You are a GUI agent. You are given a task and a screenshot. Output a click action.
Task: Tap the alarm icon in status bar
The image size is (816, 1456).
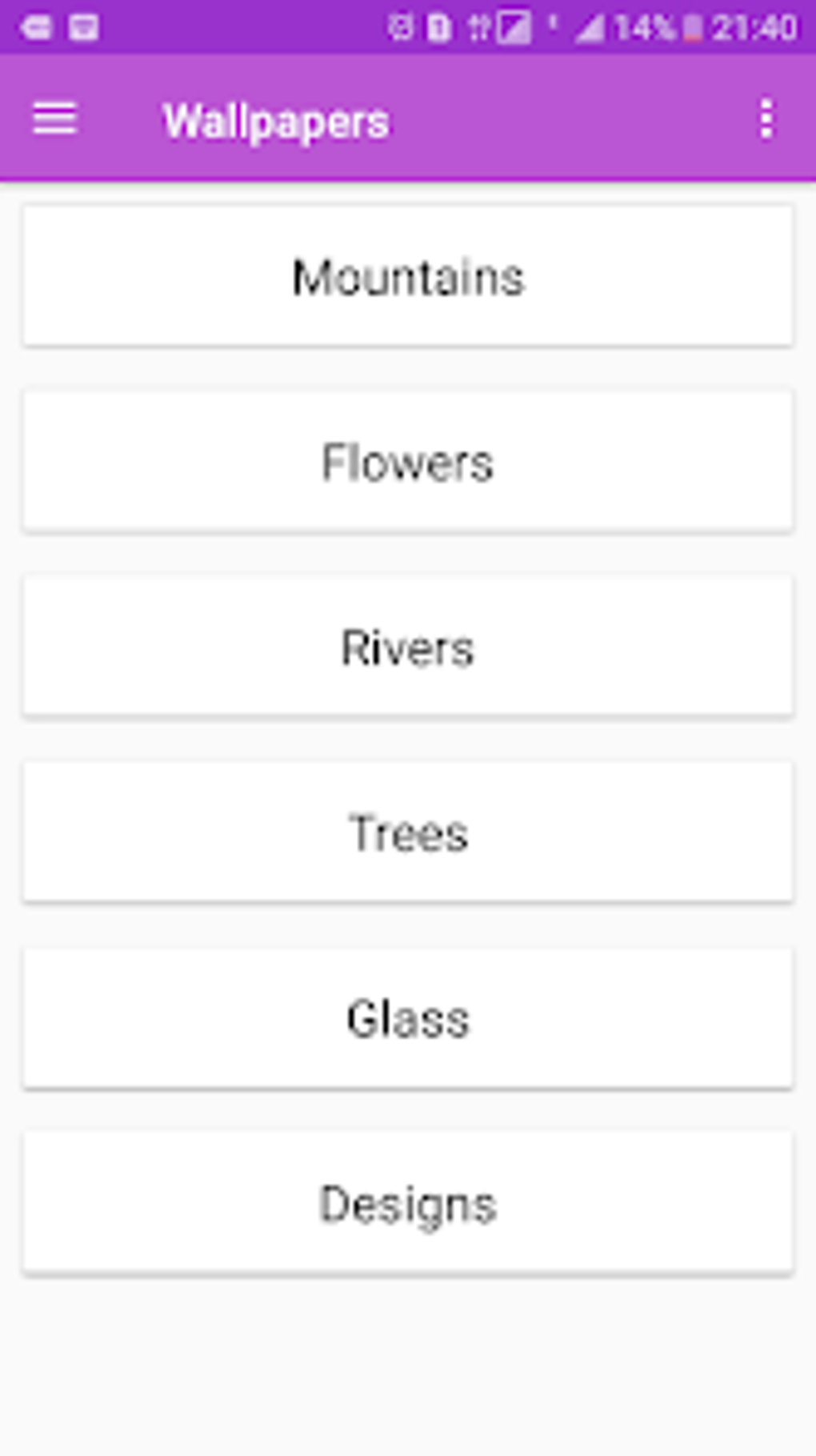[x=400, y=29]
